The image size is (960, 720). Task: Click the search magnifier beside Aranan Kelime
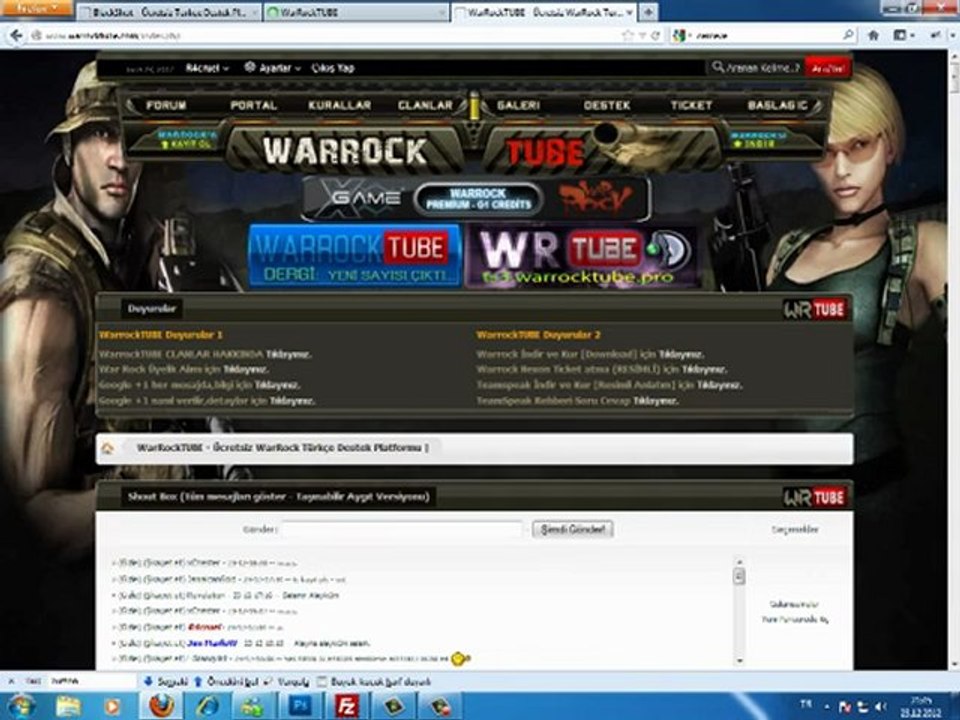[718, 67]
